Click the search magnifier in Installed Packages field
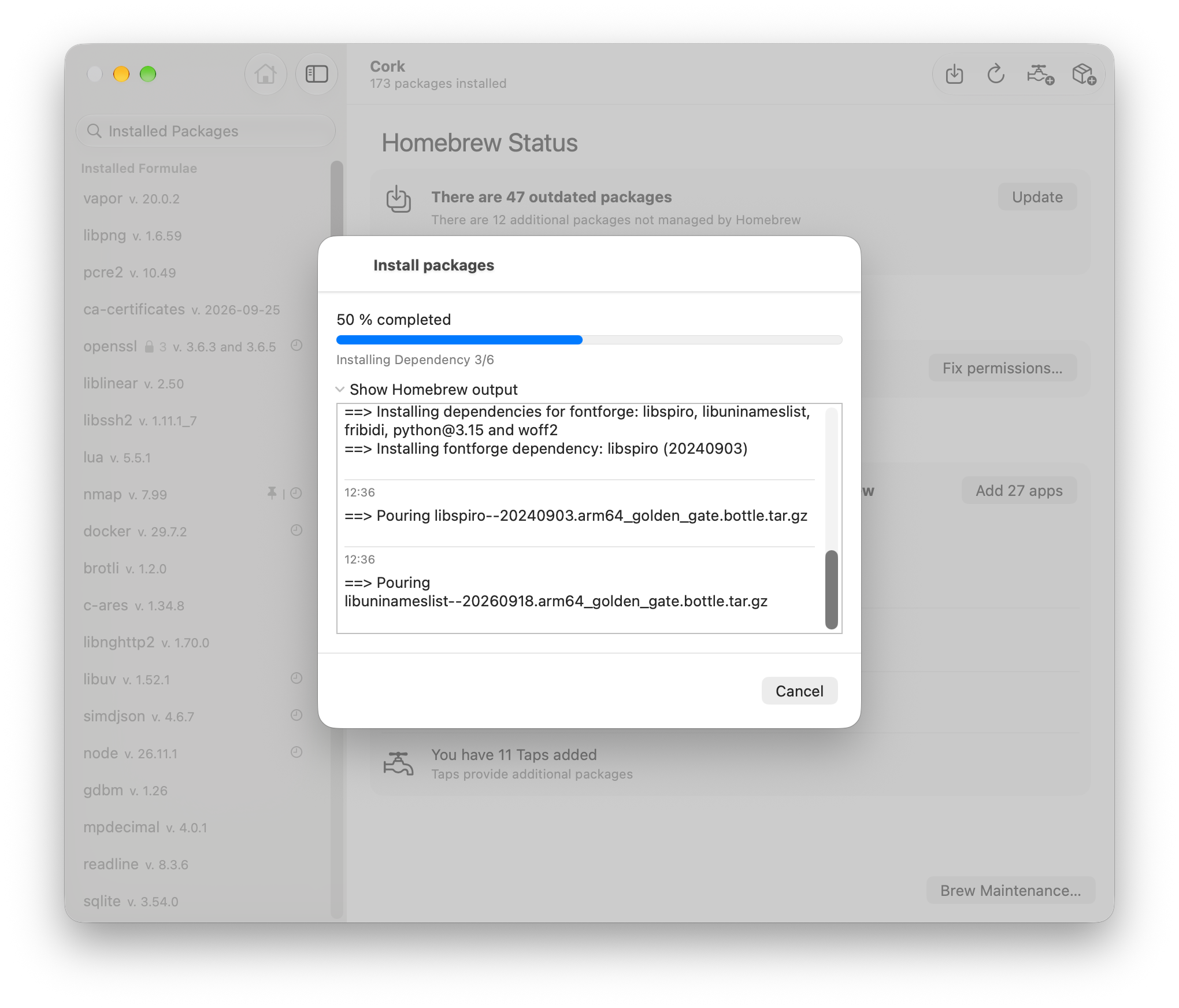Screen dimensions: 1179x1008 pos(94,131)
